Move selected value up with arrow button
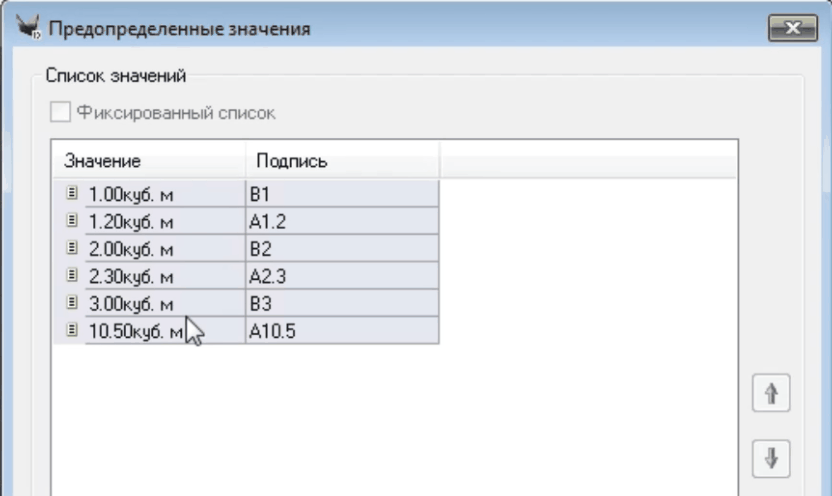Viewport: 832px width, 496px height. (x=771, y=393)
